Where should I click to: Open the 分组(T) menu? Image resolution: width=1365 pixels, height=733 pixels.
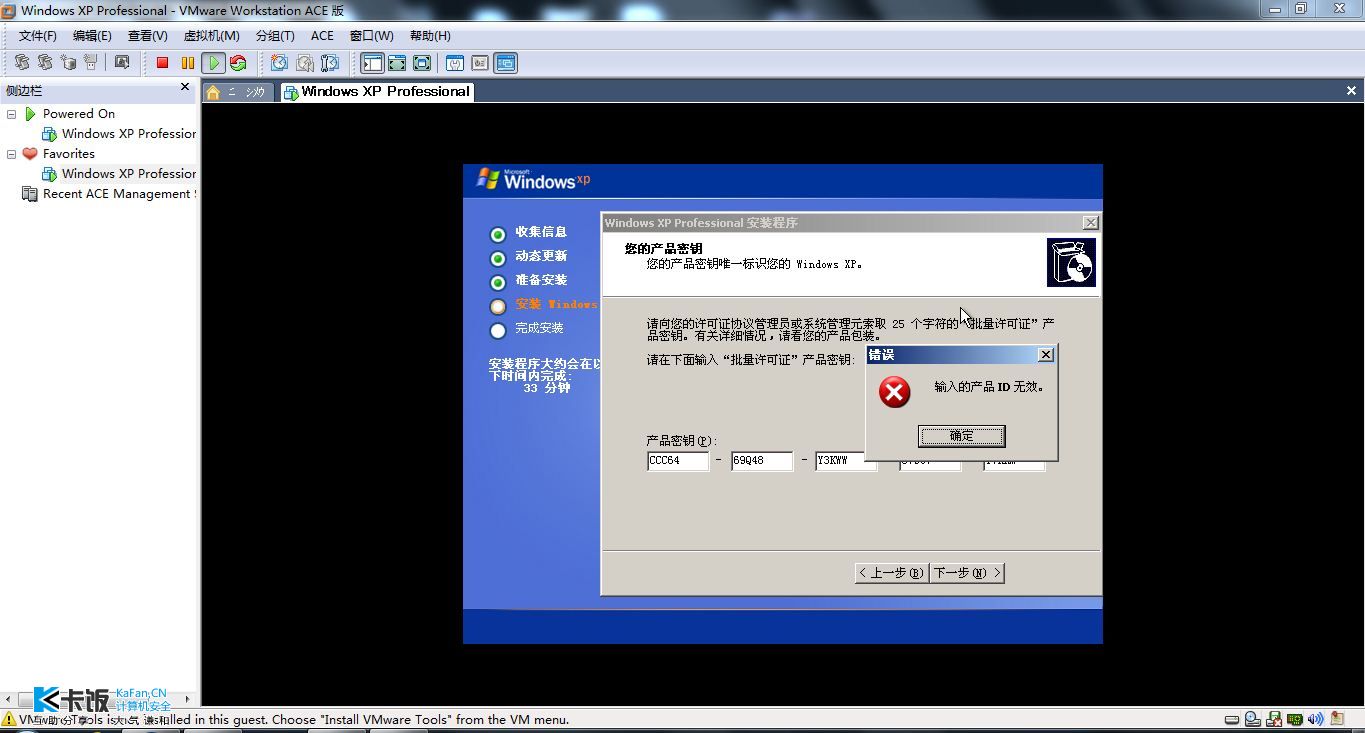click(x=275, y=35)
